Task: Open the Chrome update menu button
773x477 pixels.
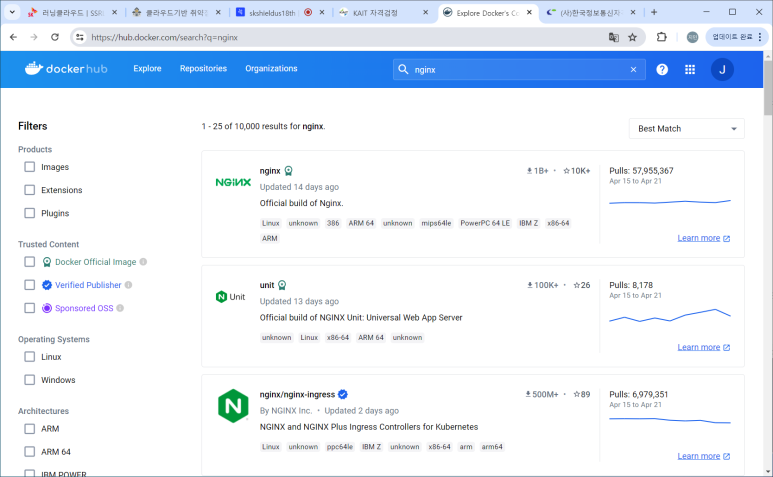Action: point(737,37)
